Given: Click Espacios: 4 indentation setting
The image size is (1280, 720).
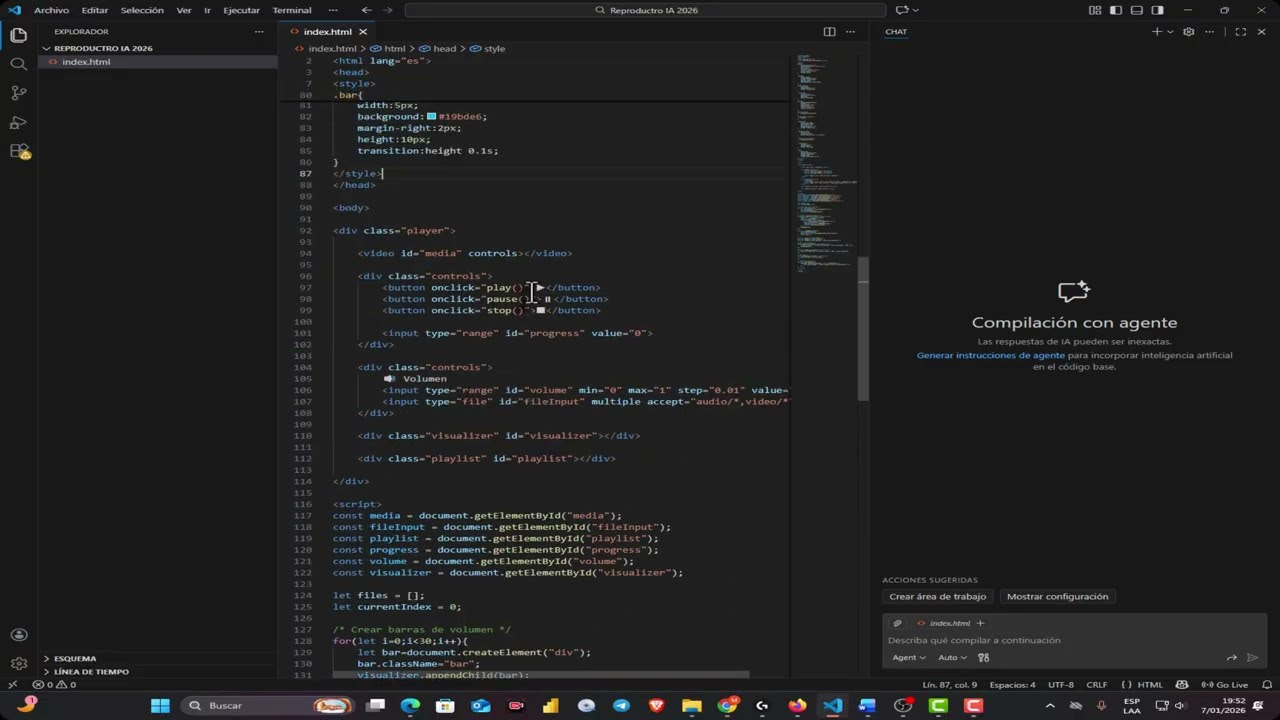Looking at the screenshot, I should coord(1012,685).
